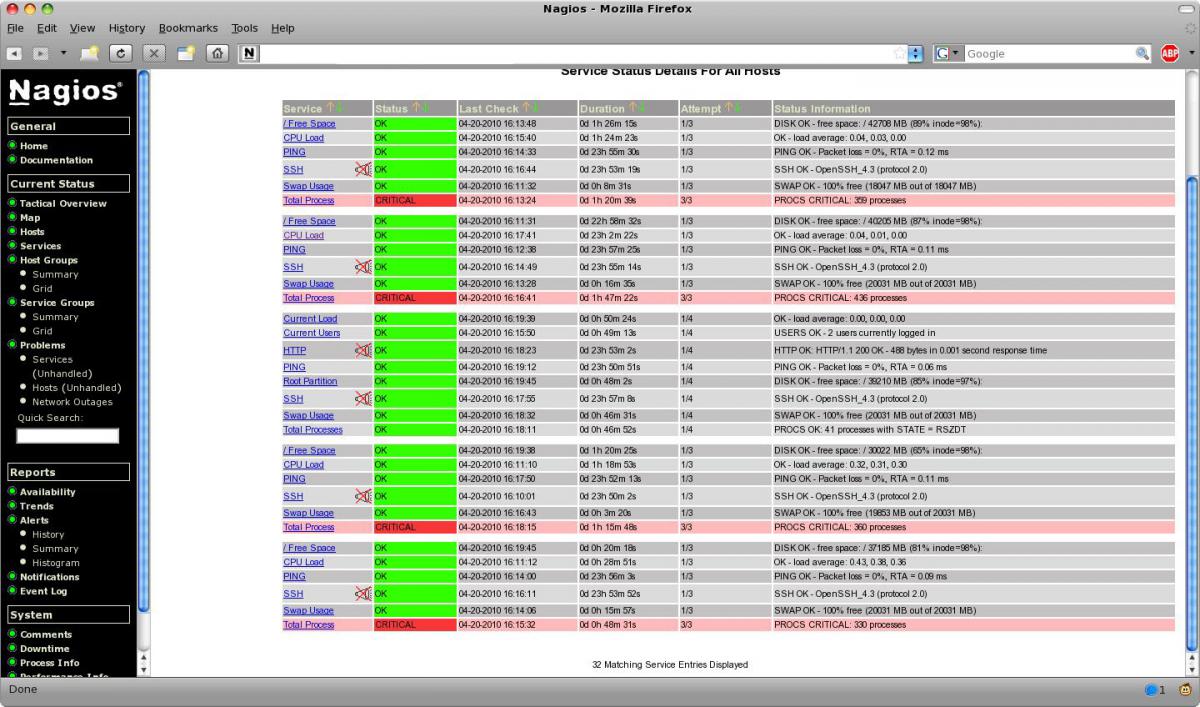
Task: Open Tactical Overview in the sidebar
Action: pyautogui.click(x=63, y=203)
